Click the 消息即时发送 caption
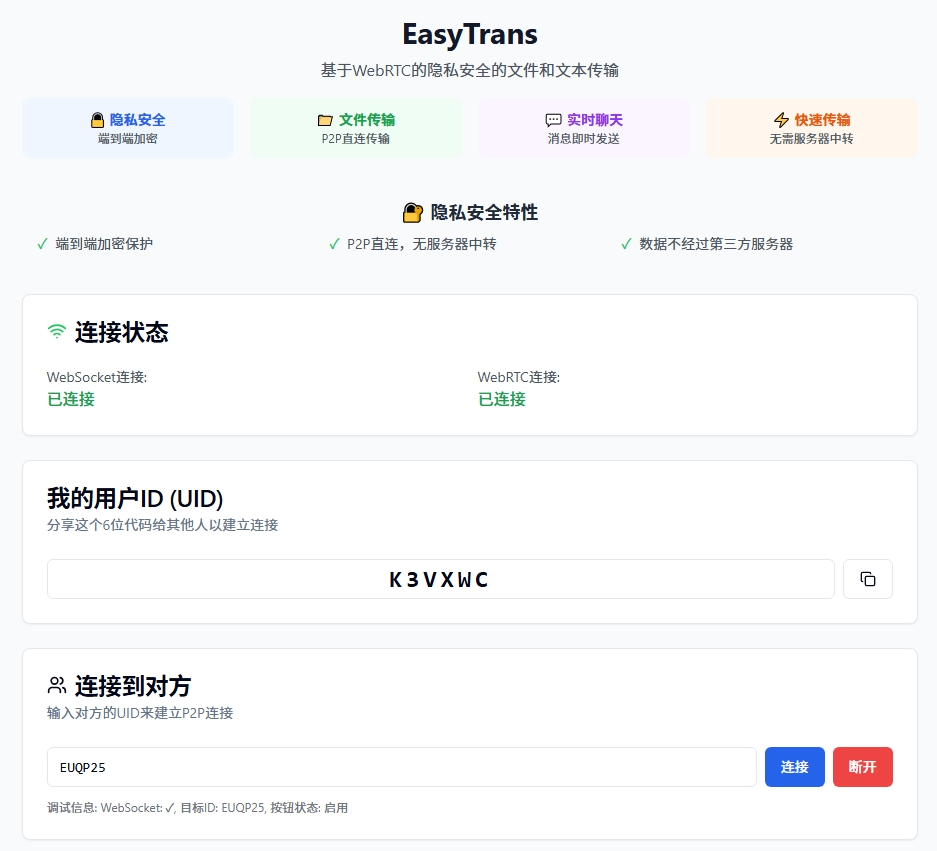 coord(584,139)
